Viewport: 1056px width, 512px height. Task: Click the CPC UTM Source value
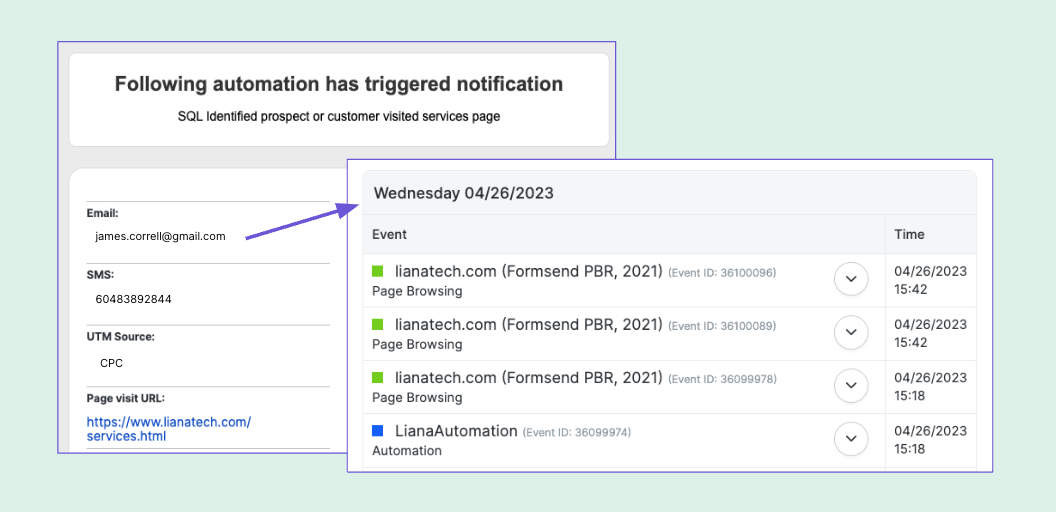click(111, 363)
